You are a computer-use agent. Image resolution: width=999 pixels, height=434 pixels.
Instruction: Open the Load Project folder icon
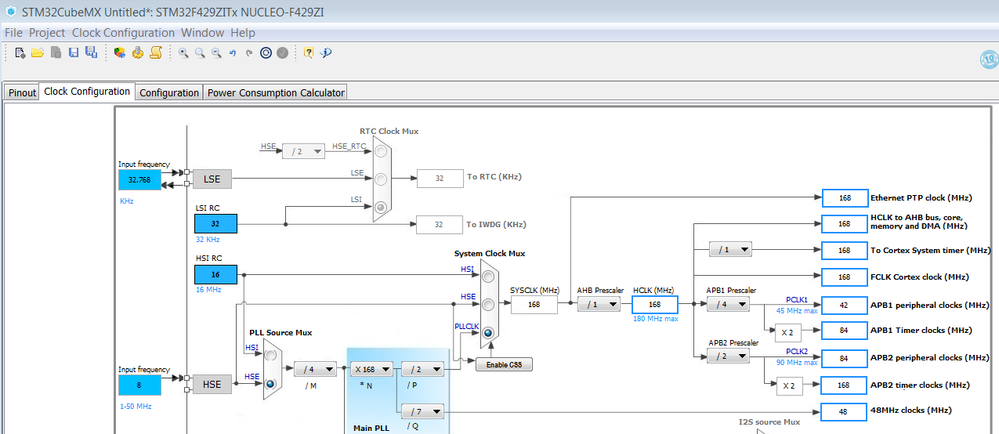[38, 53]
